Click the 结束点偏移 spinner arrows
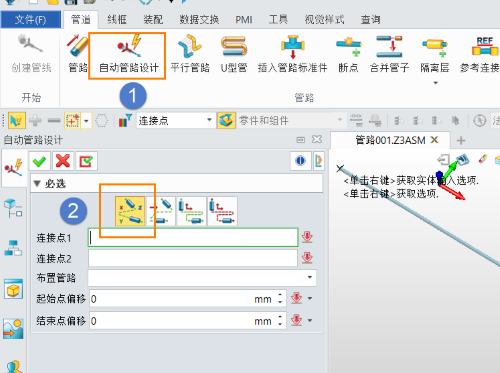 point(280,321)
